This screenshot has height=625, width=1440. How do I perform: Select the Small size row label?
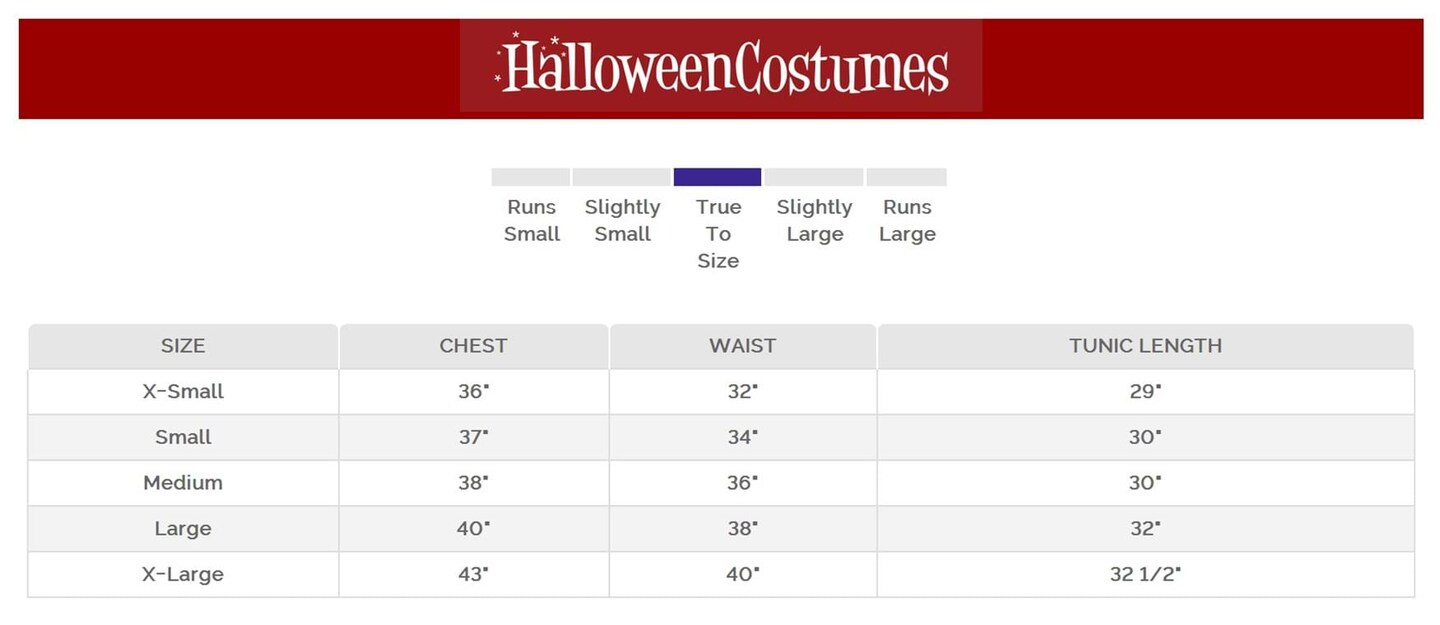183,437
